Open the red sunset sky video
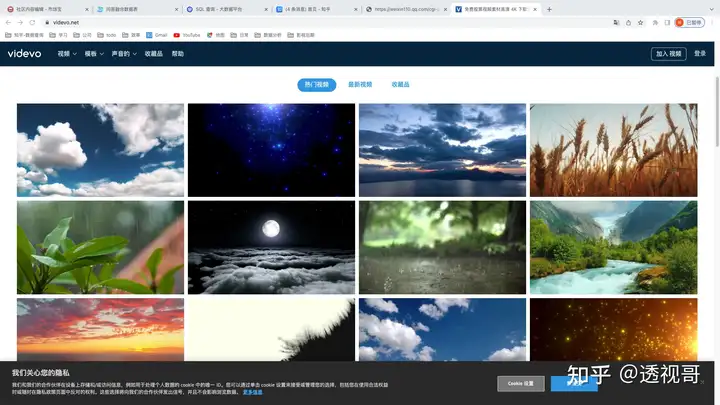Screen dimensions: 720x405 tap(101, 330)
